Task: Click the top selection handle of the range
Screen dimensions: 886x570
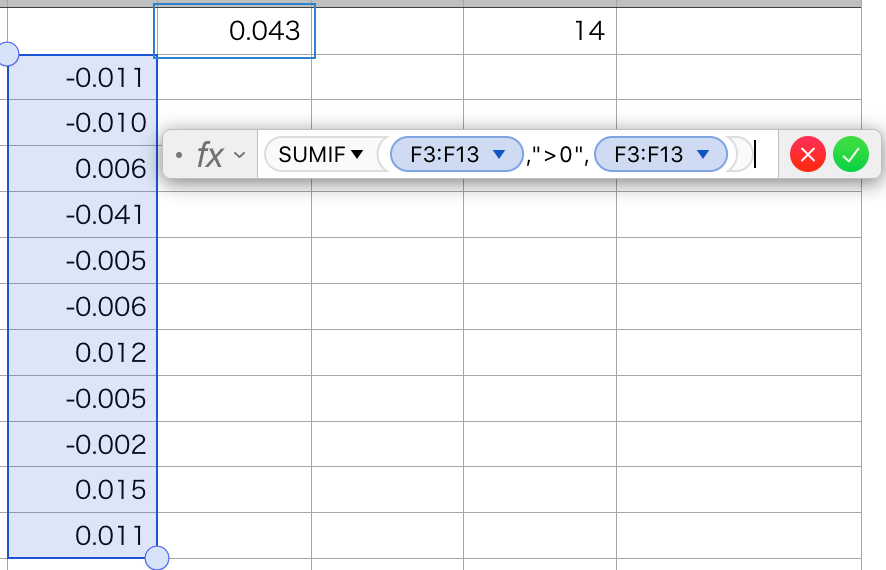Action: pos(8,54)
